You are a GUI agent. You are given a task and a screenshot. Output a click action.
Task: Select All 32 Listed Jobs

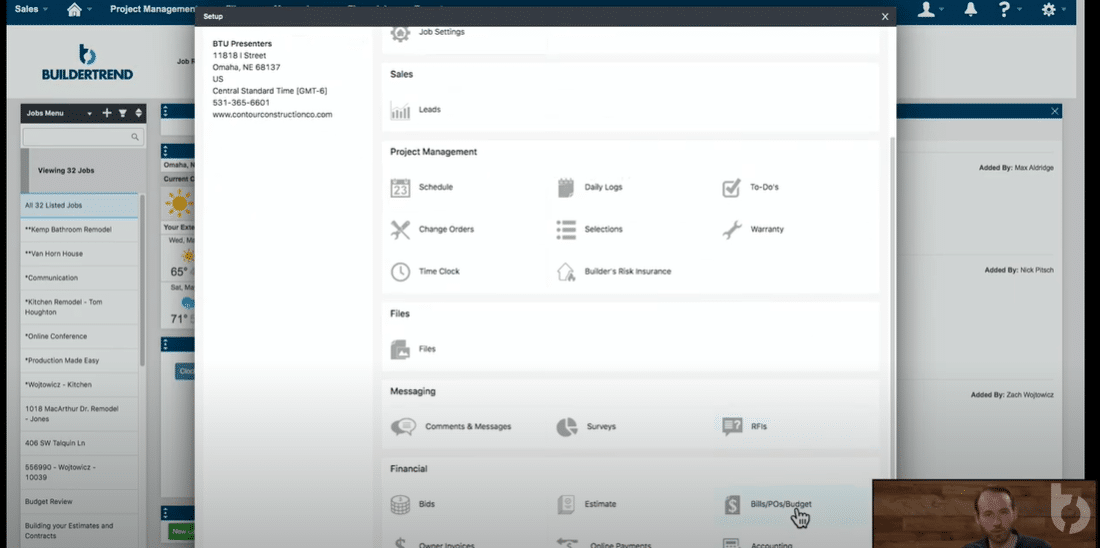point(79,206)
